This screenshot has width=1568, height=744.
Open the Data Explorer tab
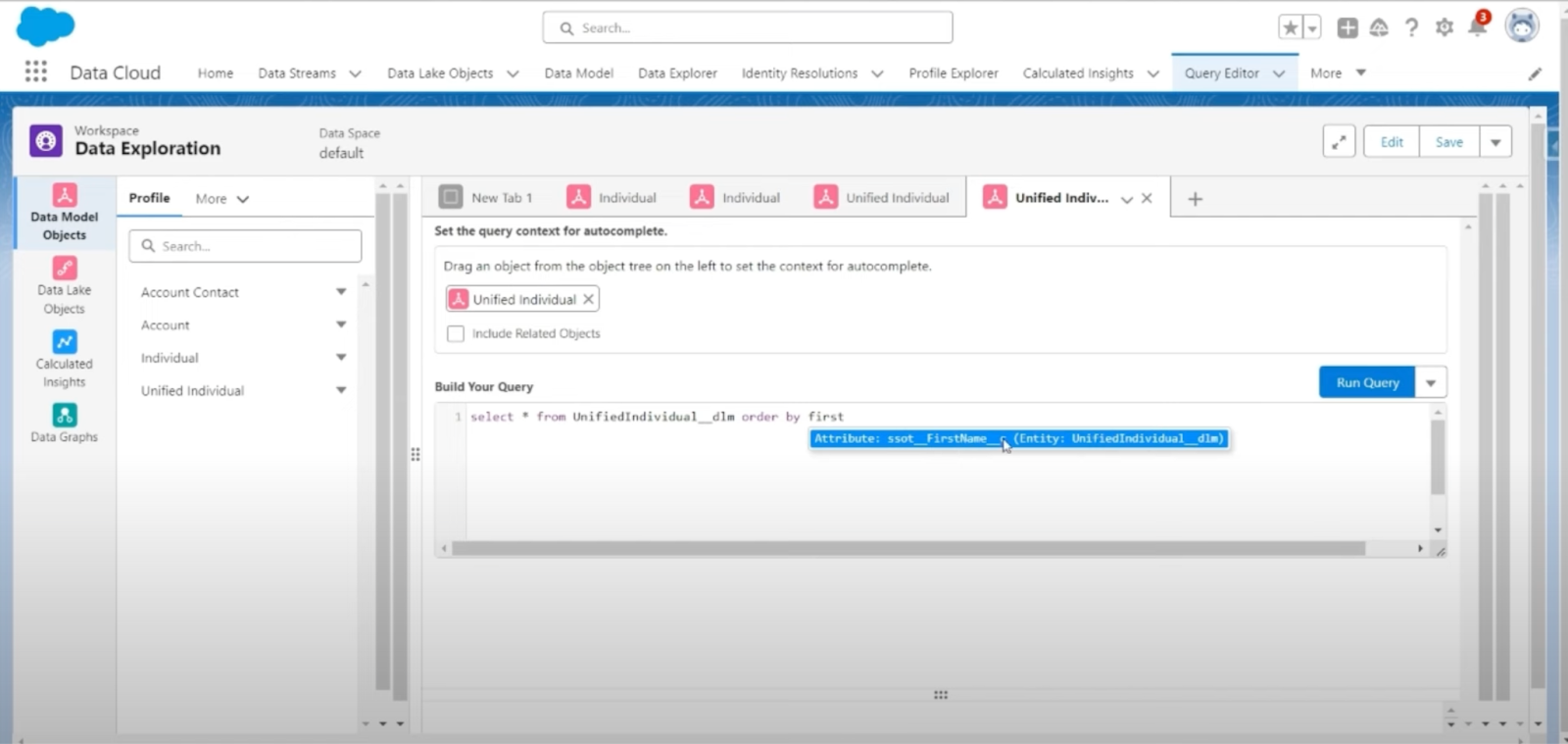(x=677, y=73)
